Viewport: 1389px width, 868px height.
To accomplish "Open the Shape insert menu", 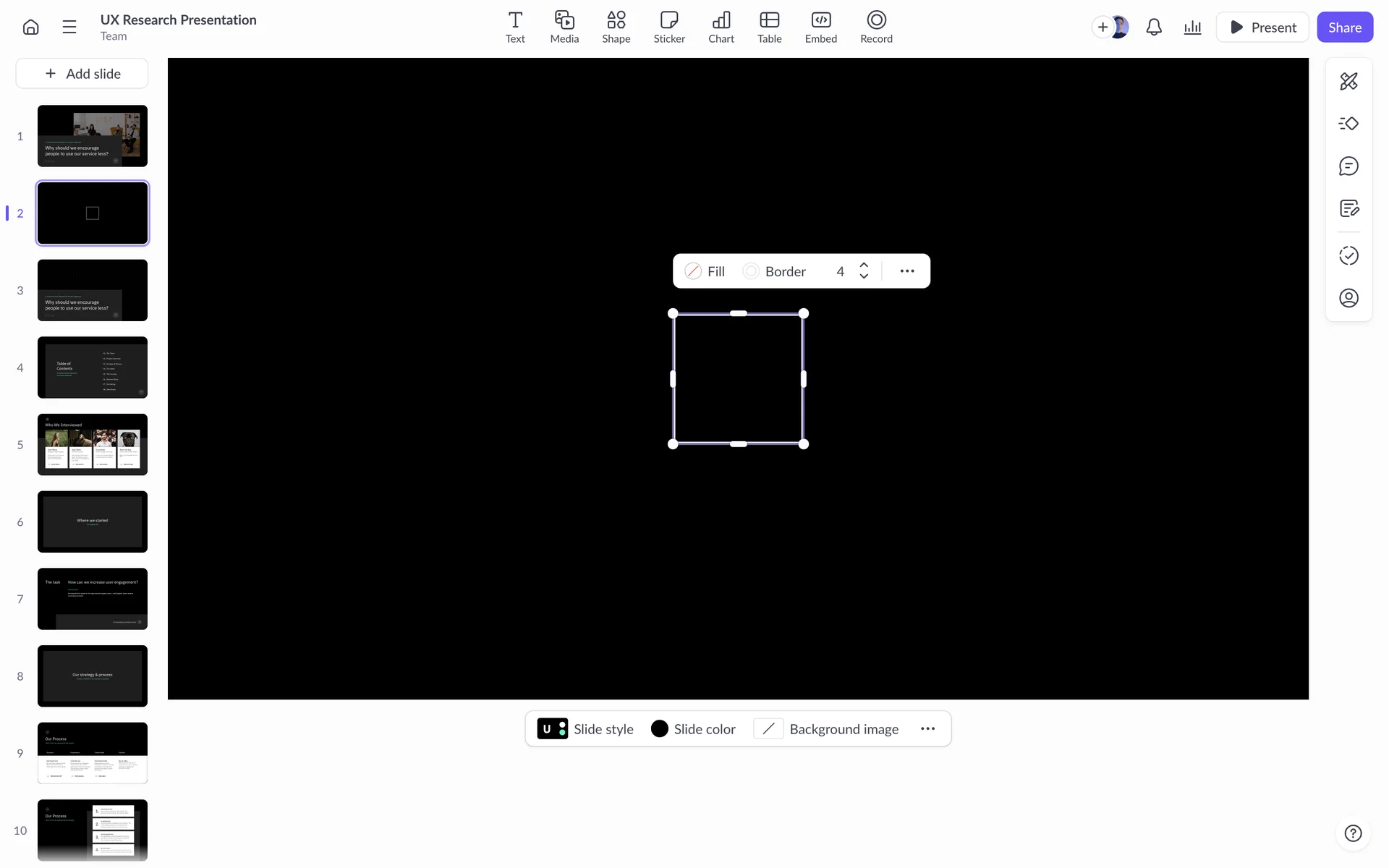I will 616,27.
